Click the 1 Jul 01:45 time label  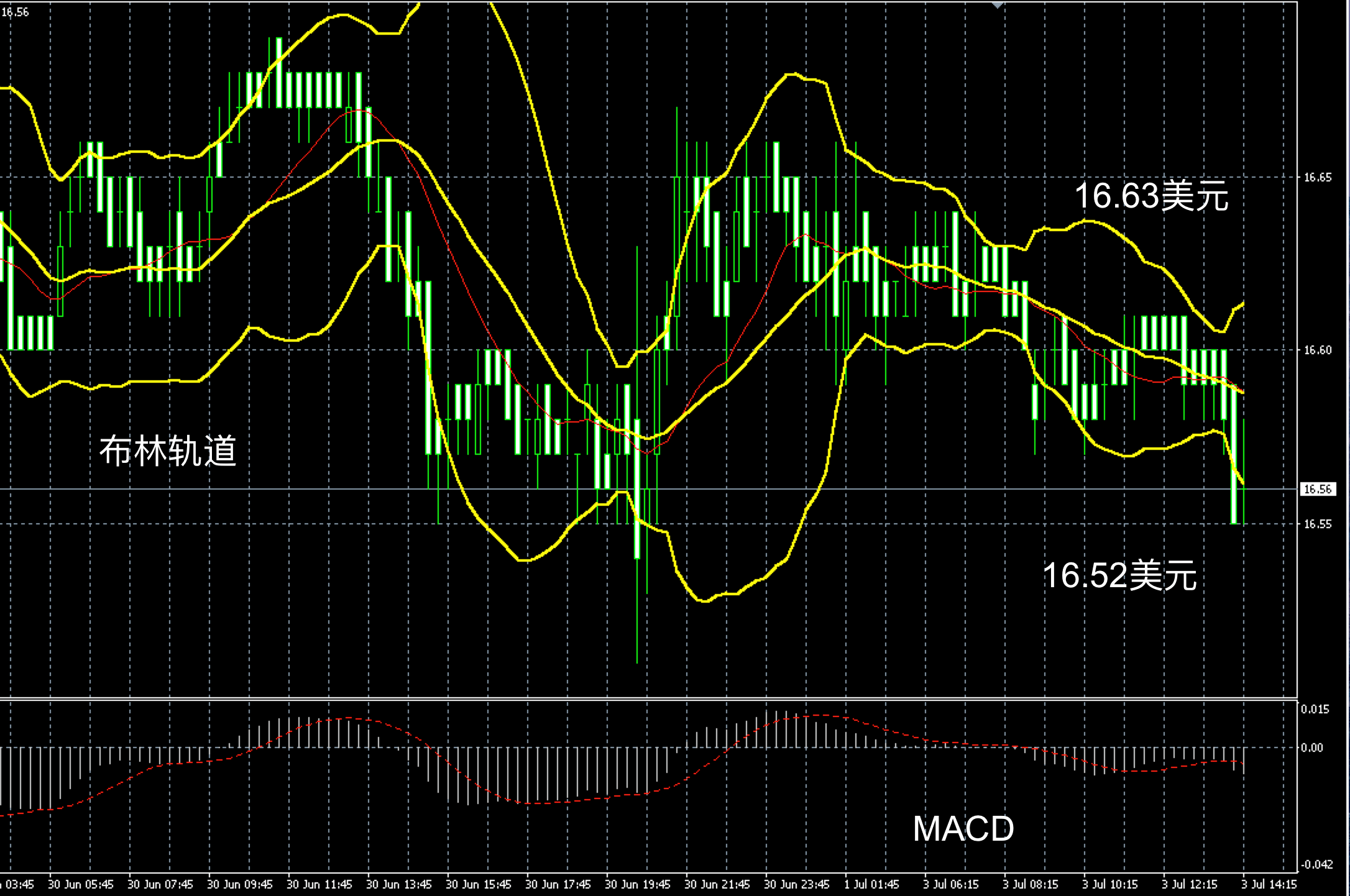(872, 884)
